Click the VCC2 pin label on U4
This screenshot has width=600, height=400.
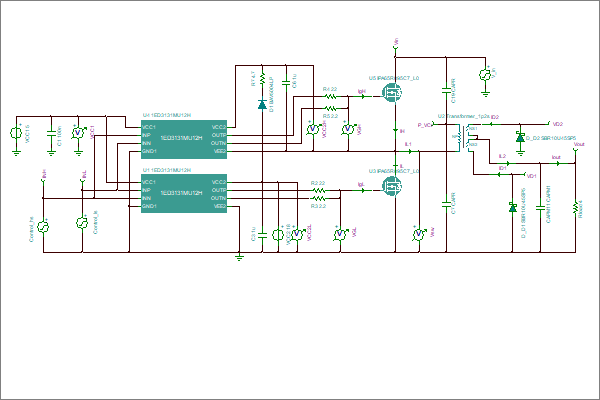219,127
